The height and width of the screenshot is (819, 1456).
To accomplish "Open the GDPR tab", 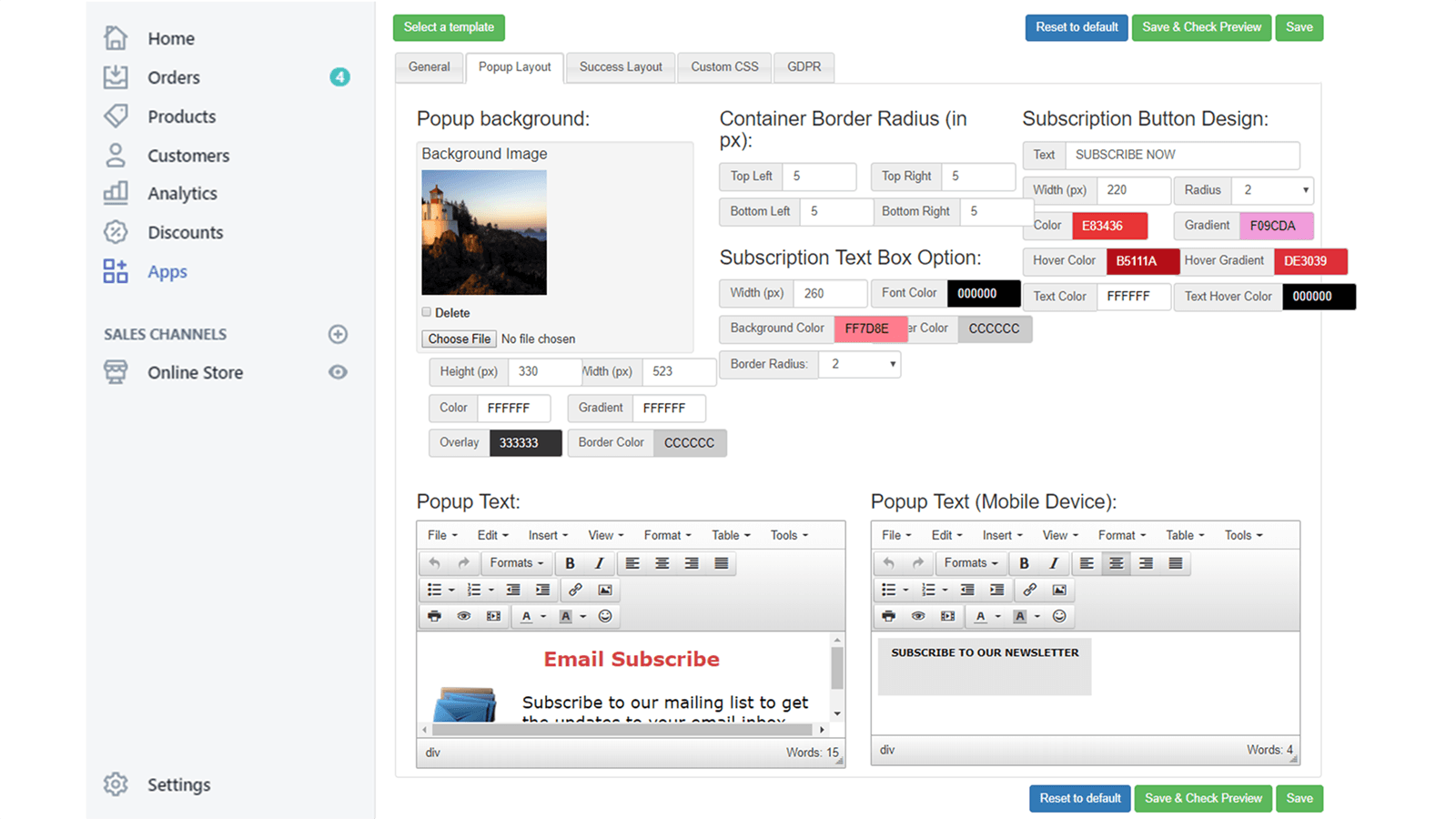I will (804, 66).
